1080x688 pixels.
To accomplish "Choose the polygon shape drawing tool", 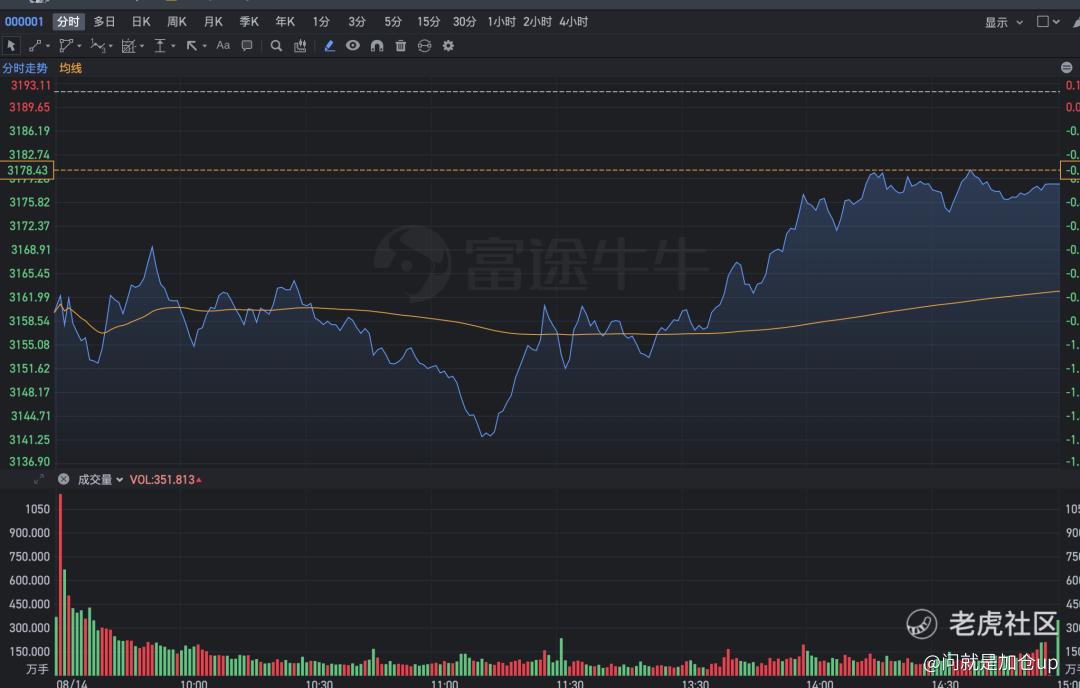I will pos(65,46).
